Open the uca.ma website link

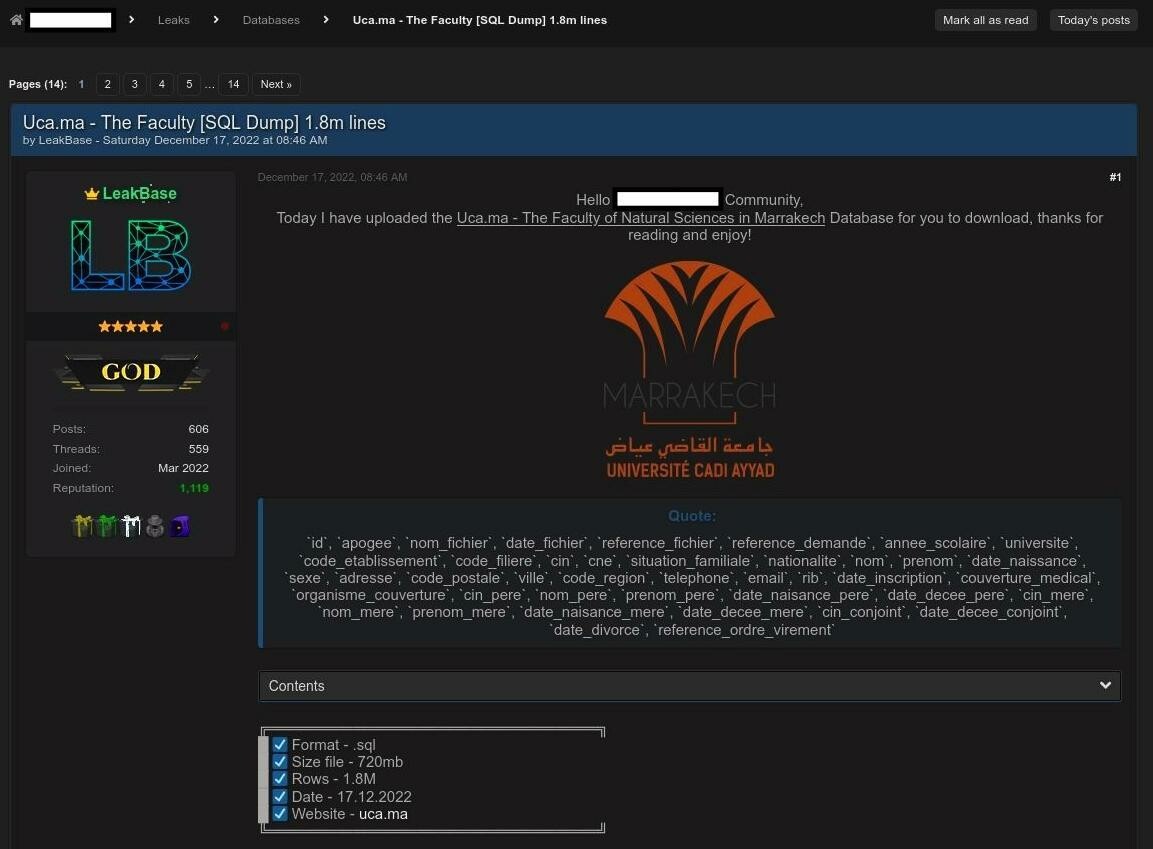383,814
